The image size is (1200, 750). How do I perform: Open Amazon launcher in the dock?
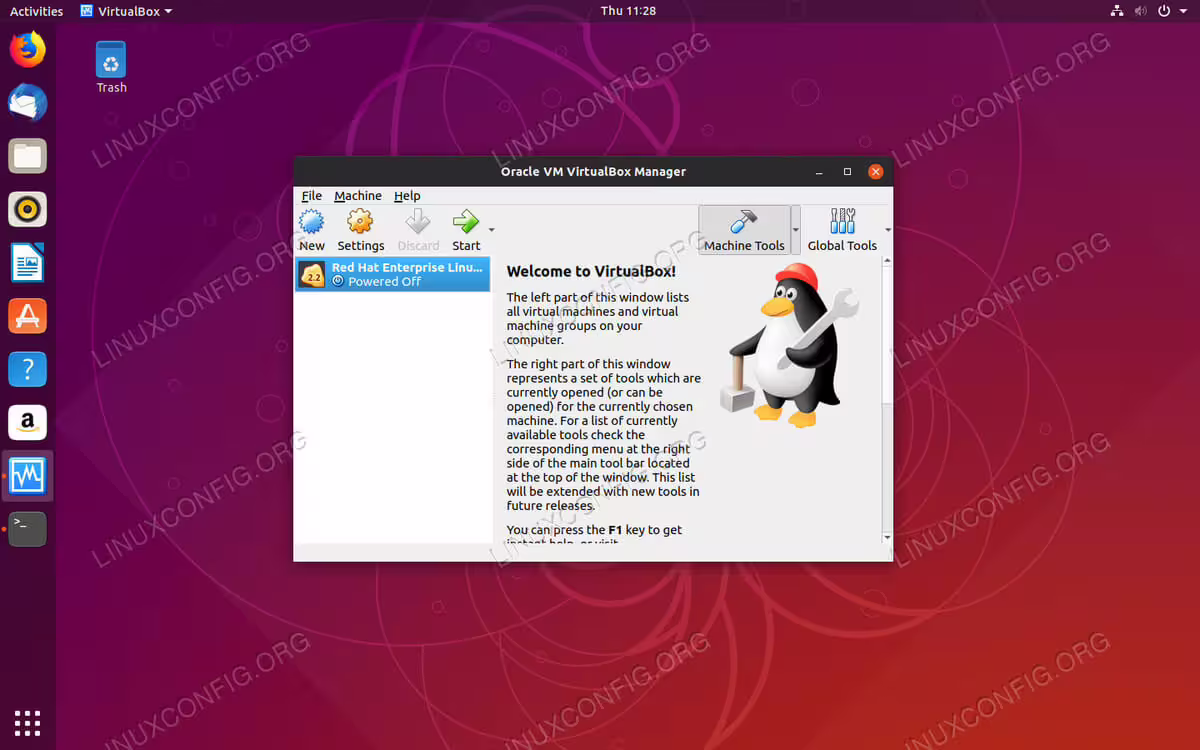28,422
